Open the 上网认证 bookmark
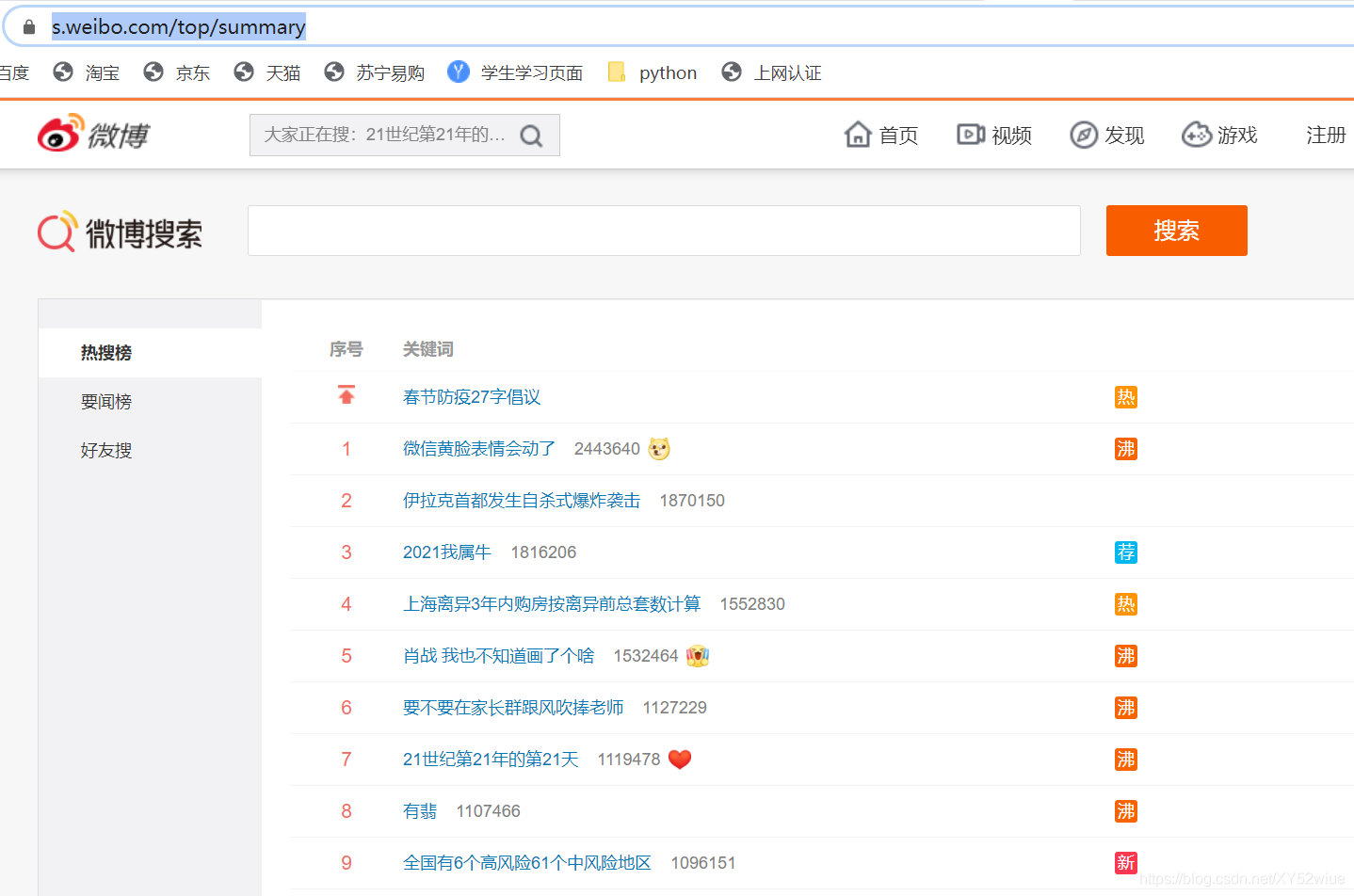Screen dimensions: 1354x896 click(772, 72)
